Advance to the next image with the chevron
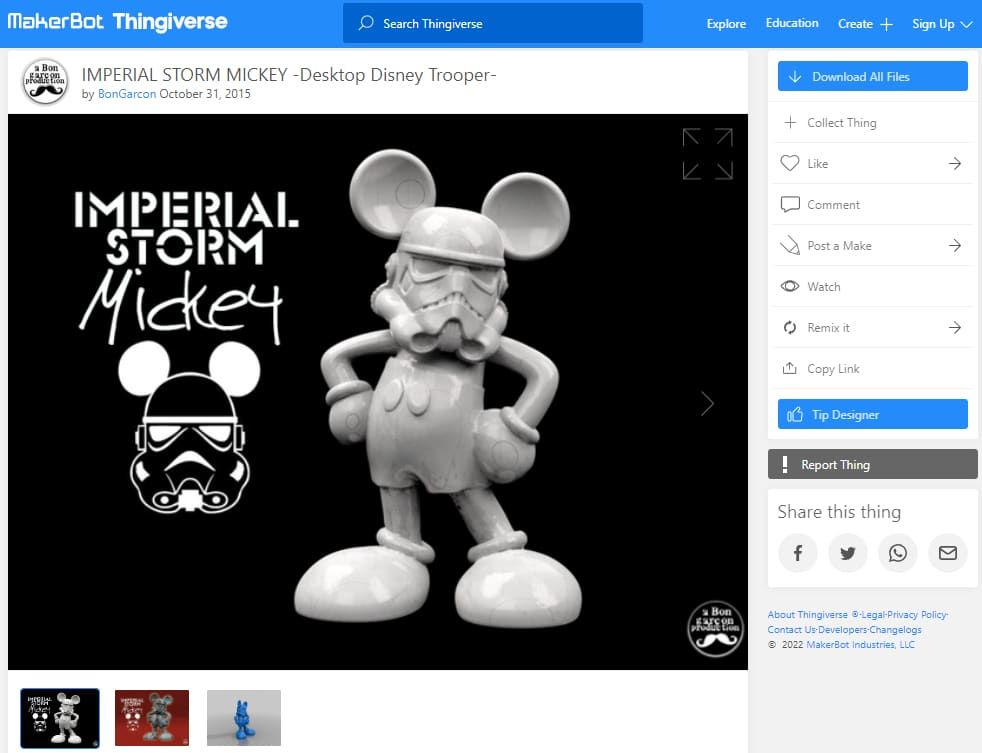This screenshot has height=753, width=982. click(x=707, y=403)
